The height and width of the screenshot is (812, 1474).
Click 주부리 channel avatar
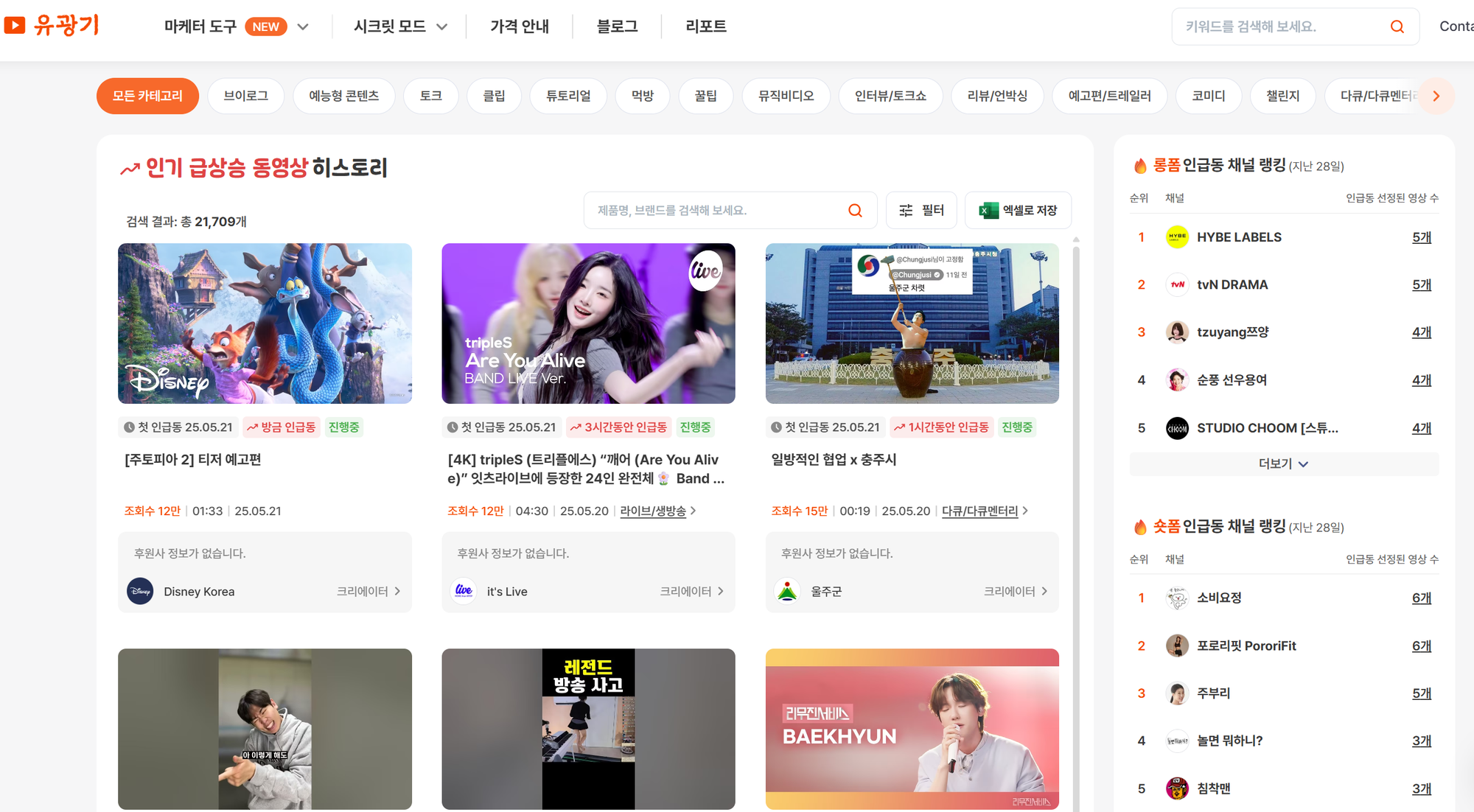point(1177,693)
